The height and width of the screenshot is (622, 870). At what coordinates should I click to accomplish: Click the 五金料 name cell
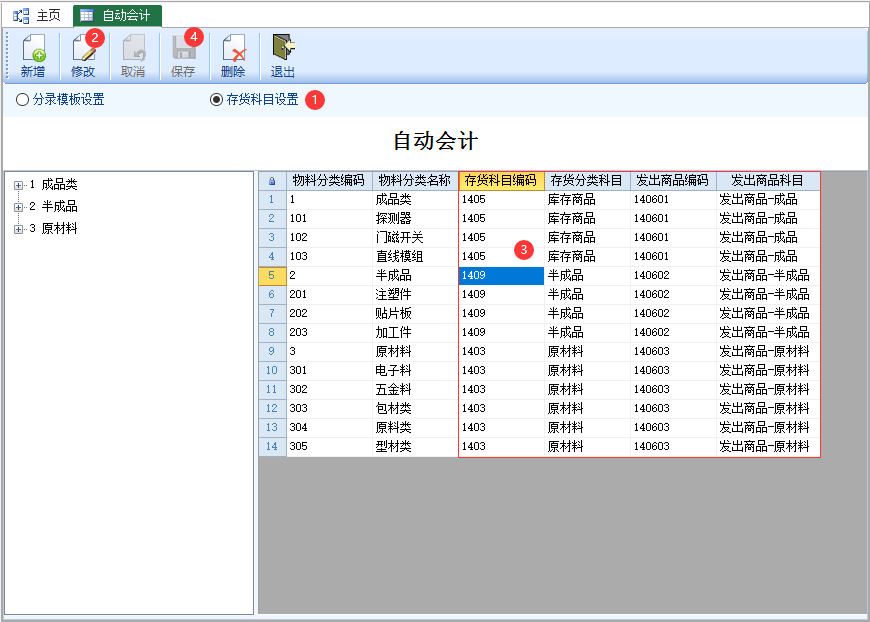tap(415, 390)
